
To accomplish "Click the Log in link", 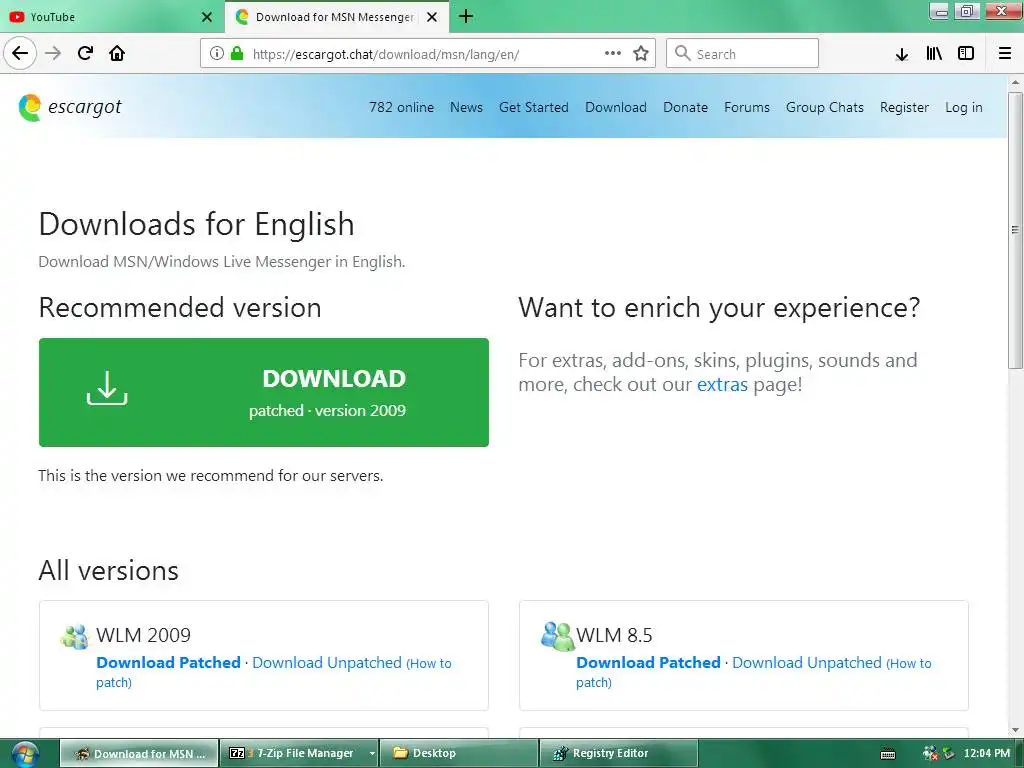I will 963,107.
